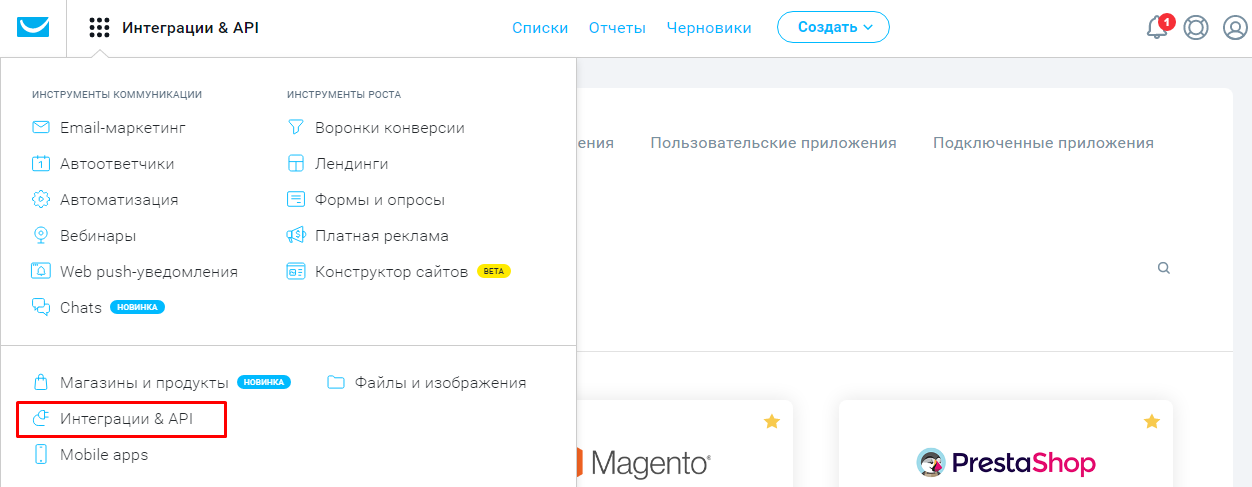Switch to Подключенные приложения tab
Screen dimensions: 1252x487
click(1043, 143)
